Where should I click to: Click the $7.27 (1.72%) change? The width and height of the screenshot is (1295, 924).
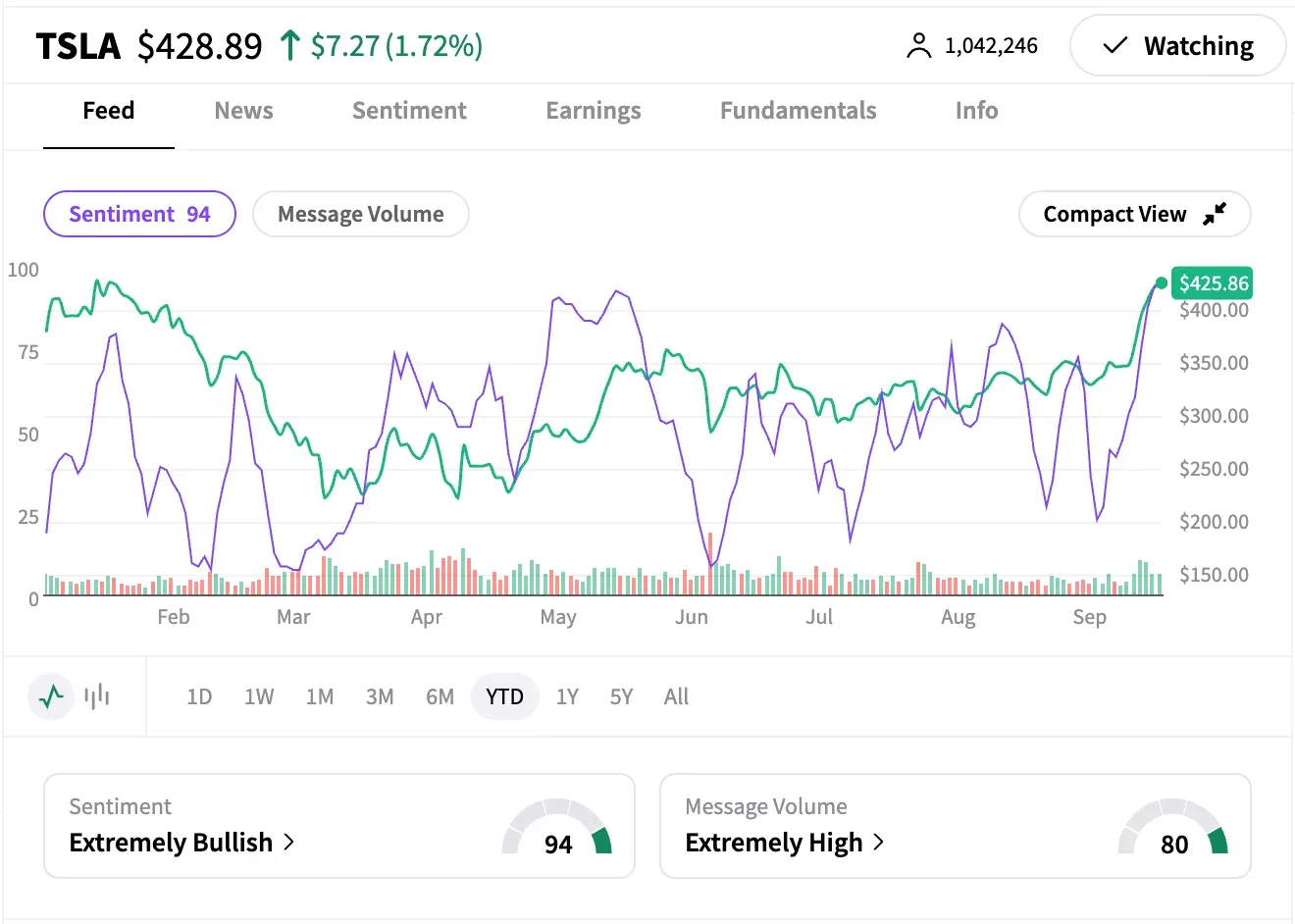tap(396, 46)
